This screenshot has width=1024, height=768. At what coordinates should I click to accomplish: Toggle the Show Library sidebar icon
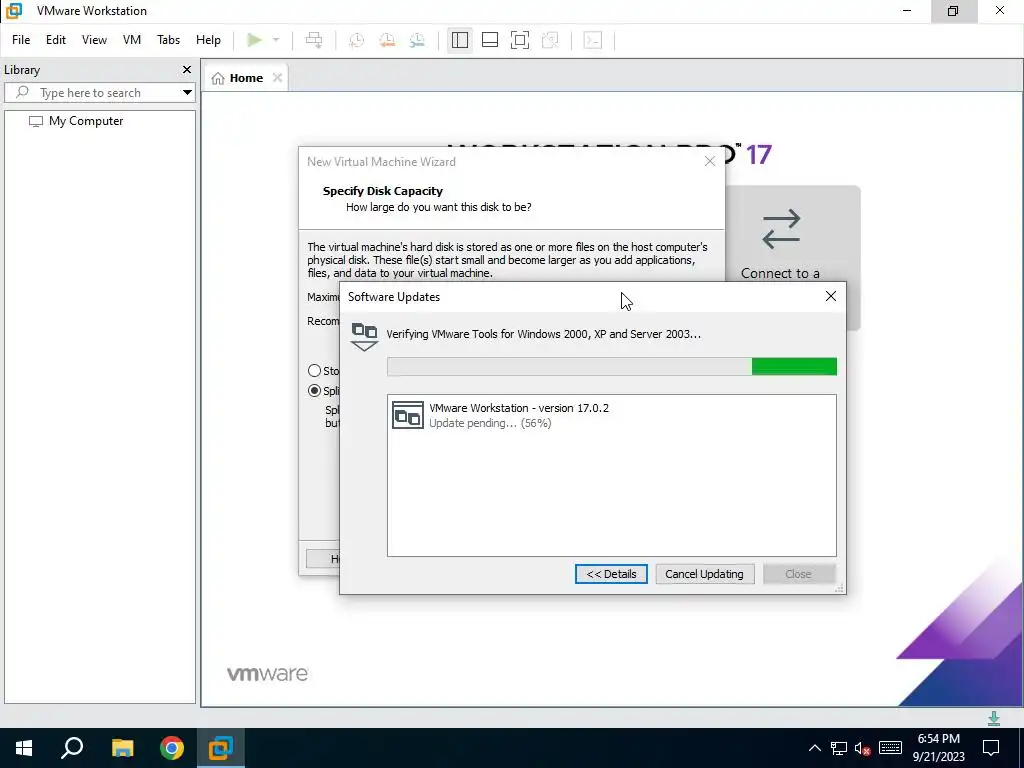(460, 40)
